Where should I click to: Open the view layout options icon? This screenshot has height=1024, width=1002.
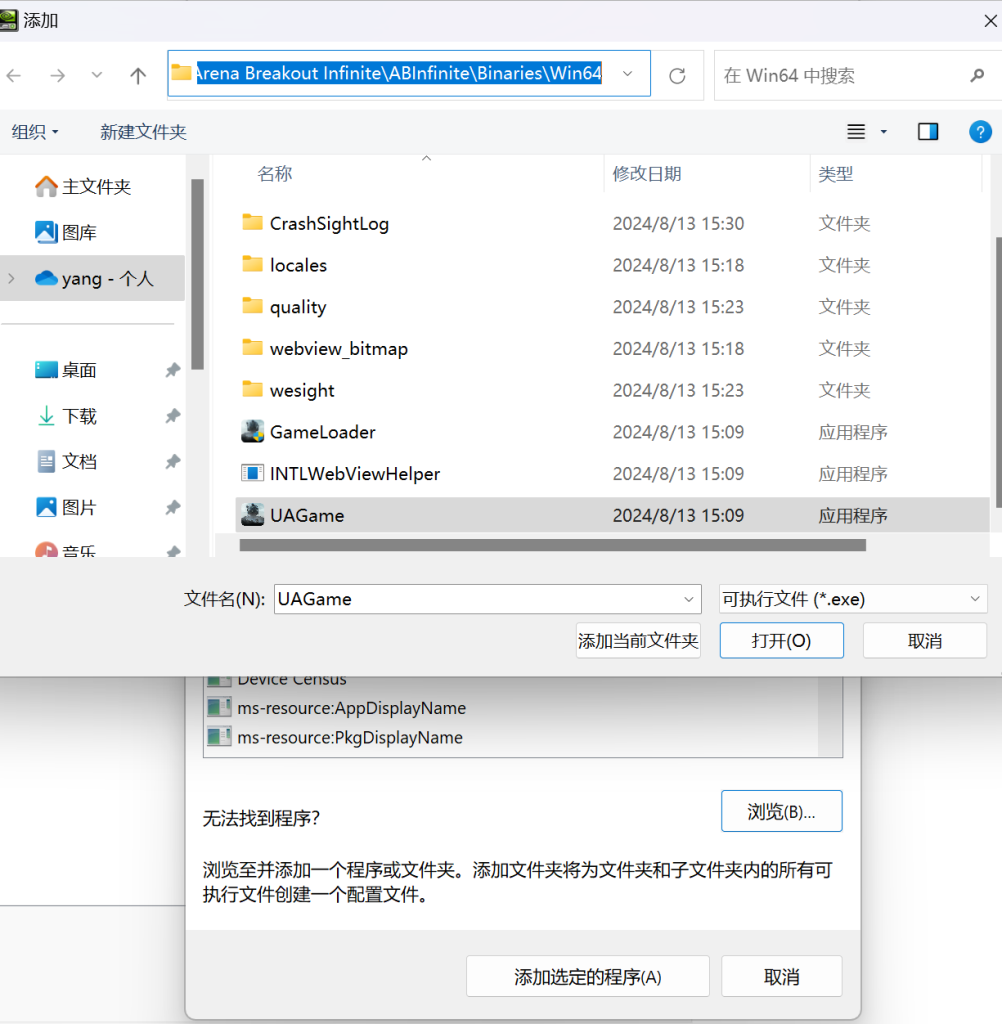pos(856,132)
